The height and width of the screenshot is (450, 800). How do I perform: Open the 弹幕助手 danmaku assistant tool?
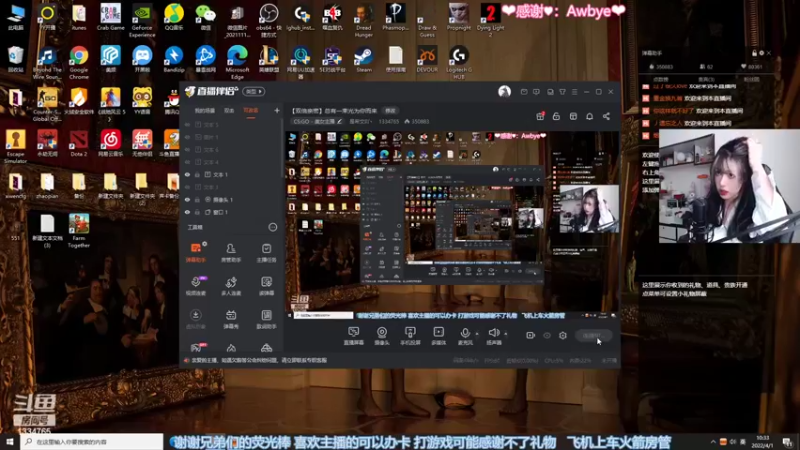coord(196,253)
